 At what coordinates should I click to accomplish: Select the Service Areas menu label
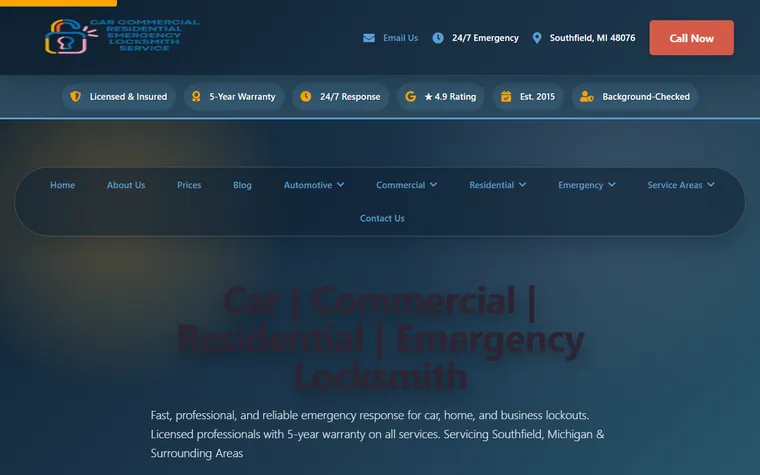[x=675, y=185]
